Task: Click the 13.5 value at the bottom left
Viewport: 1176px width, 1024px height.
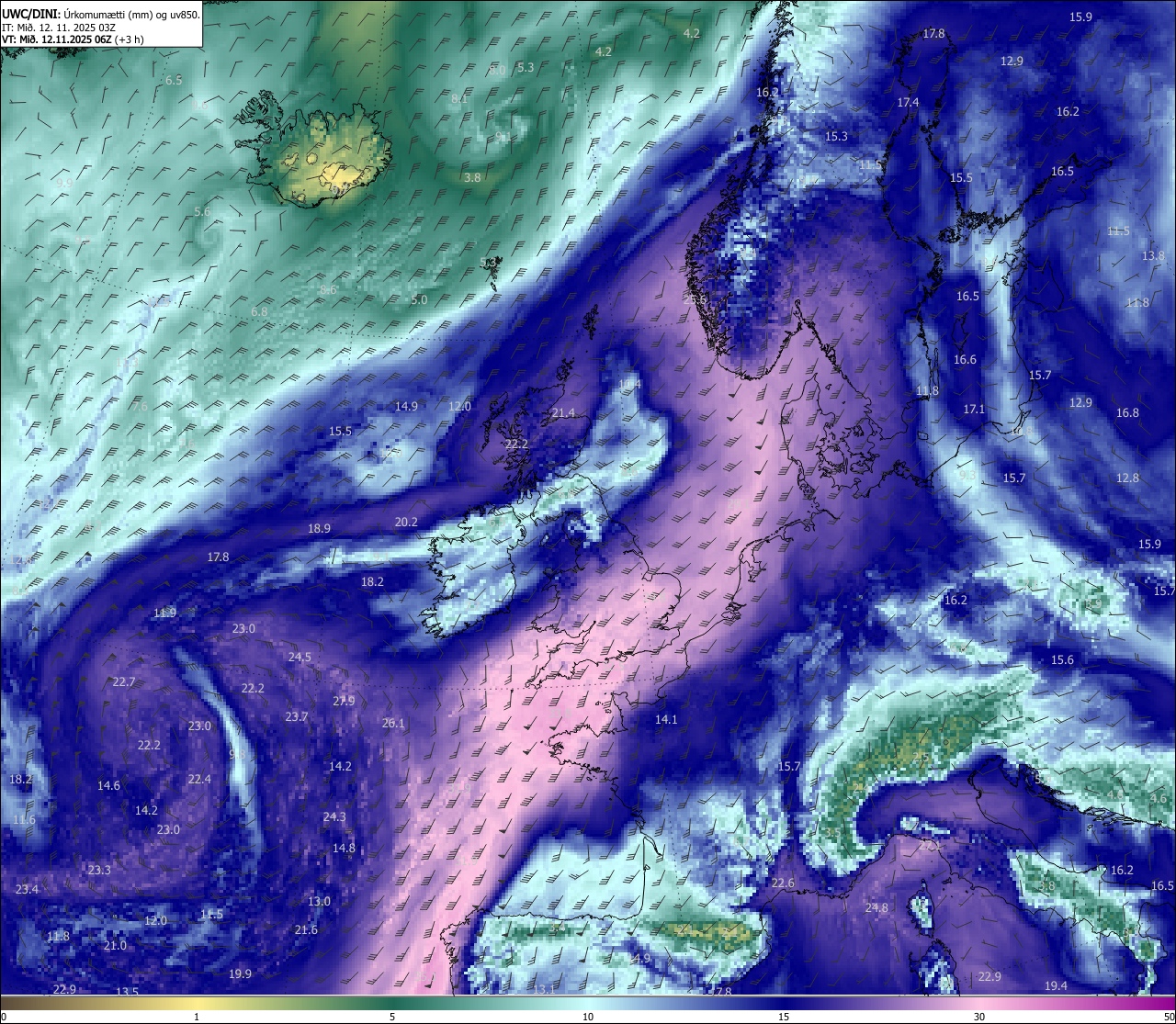Action: [127, 992]
